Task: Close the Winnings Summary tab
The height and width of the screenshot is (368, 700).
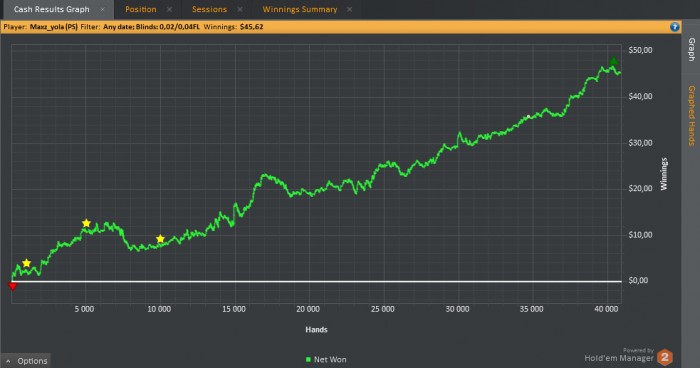Action: click(x=350, y=9)
